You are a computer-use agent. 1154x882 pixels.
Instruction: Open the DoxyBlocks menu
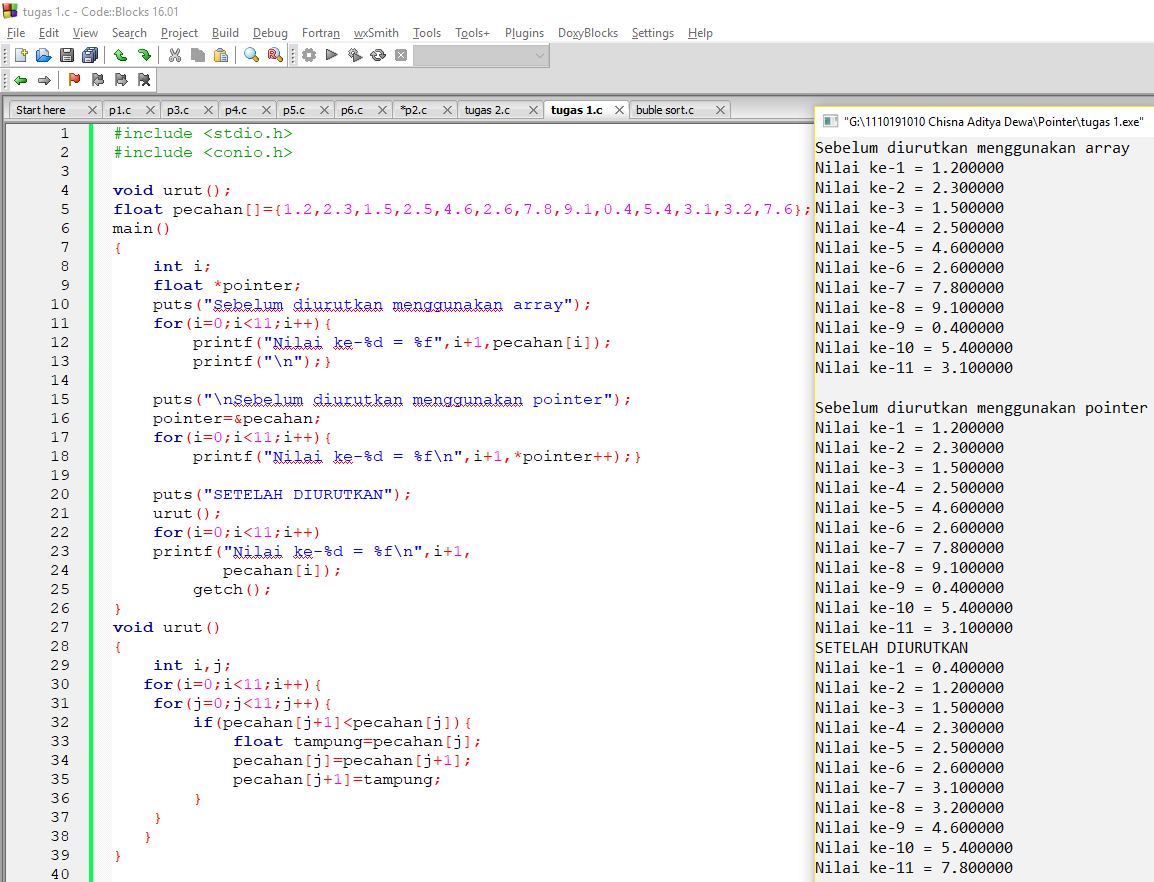tap(587, 33)
